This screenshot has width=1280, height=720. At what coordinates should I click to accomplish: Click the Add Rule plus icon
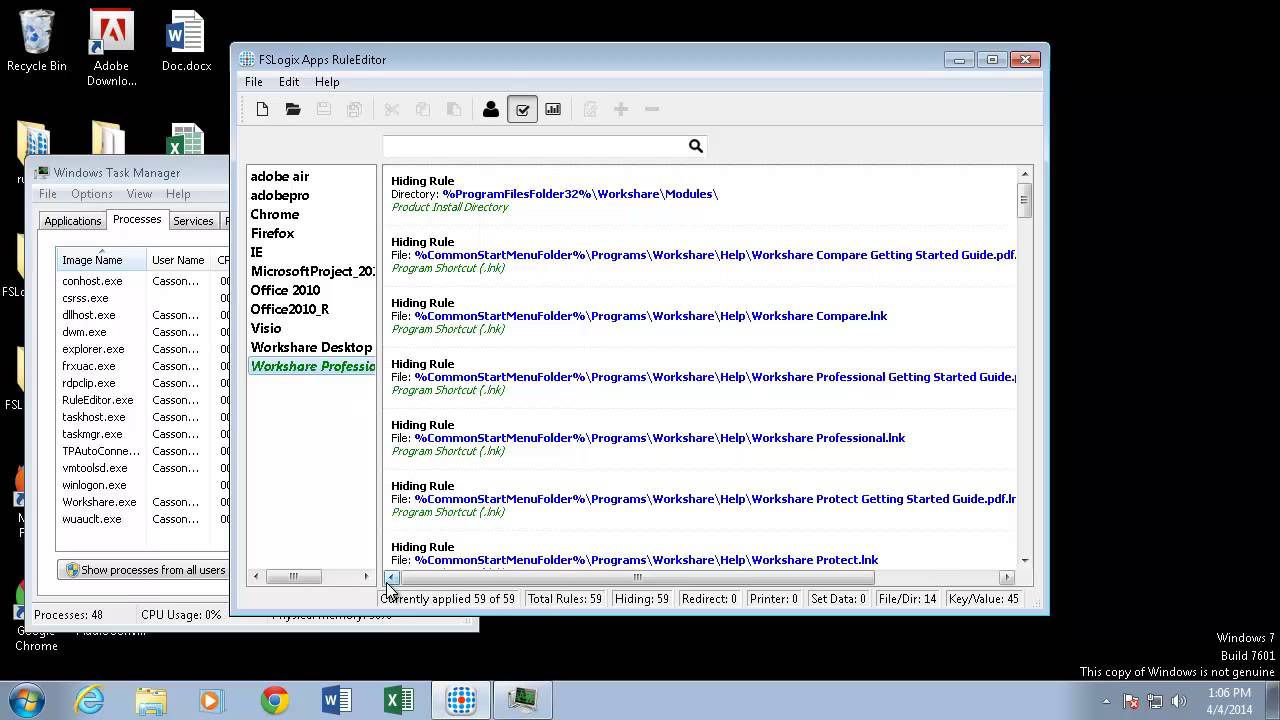(x=621, y=109)
